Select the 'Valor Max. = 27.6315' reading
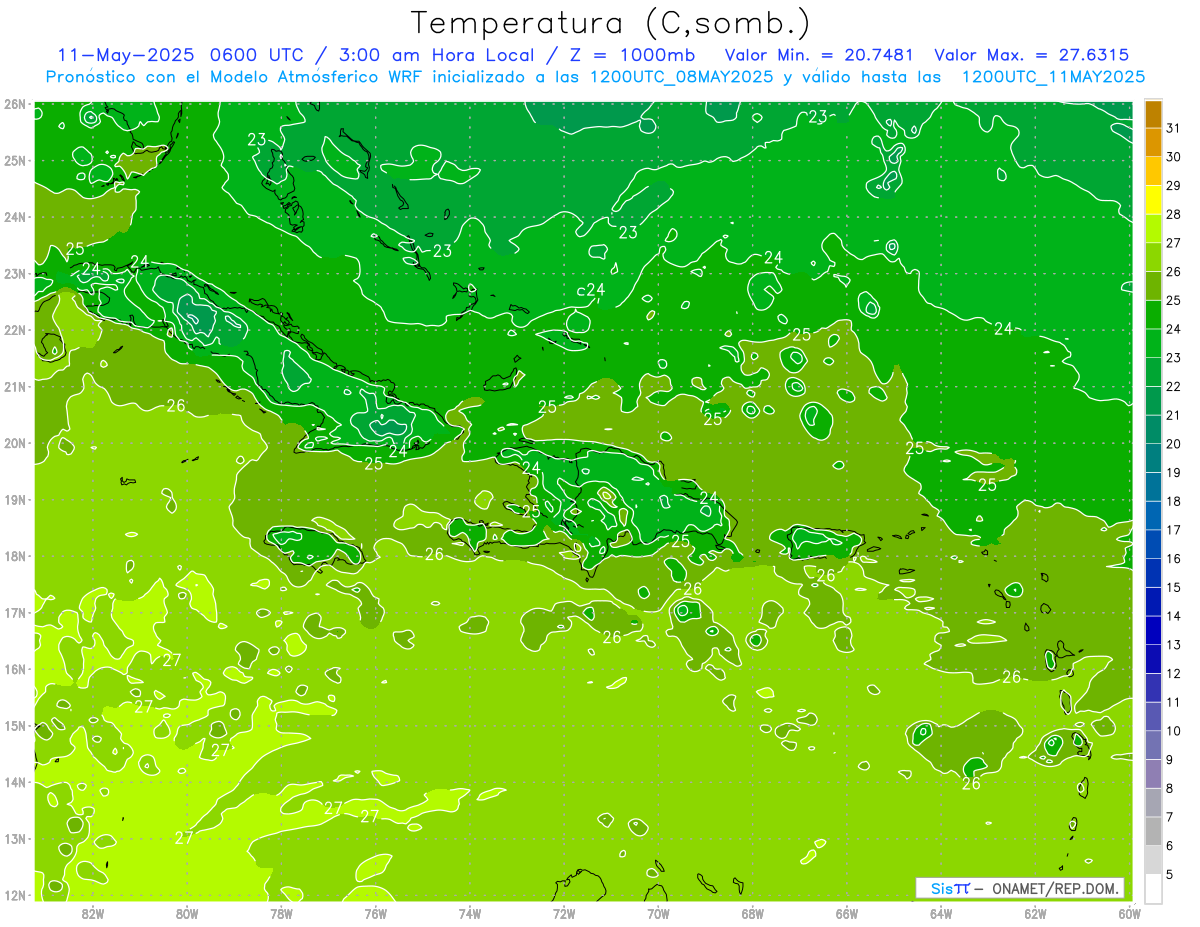 (x=1032, y=55)
